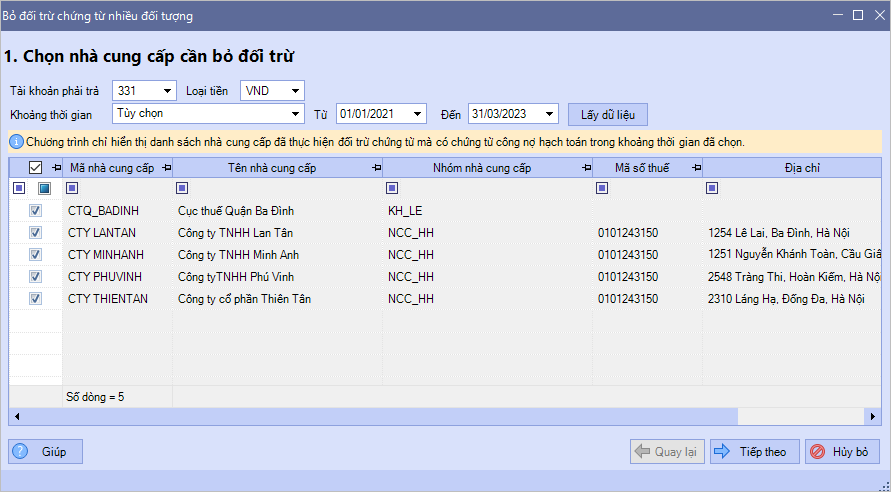Click the pin icon on Mã nhà cung cấp column
The width and height of the screenshot is (891, 492).
[166, 168]
